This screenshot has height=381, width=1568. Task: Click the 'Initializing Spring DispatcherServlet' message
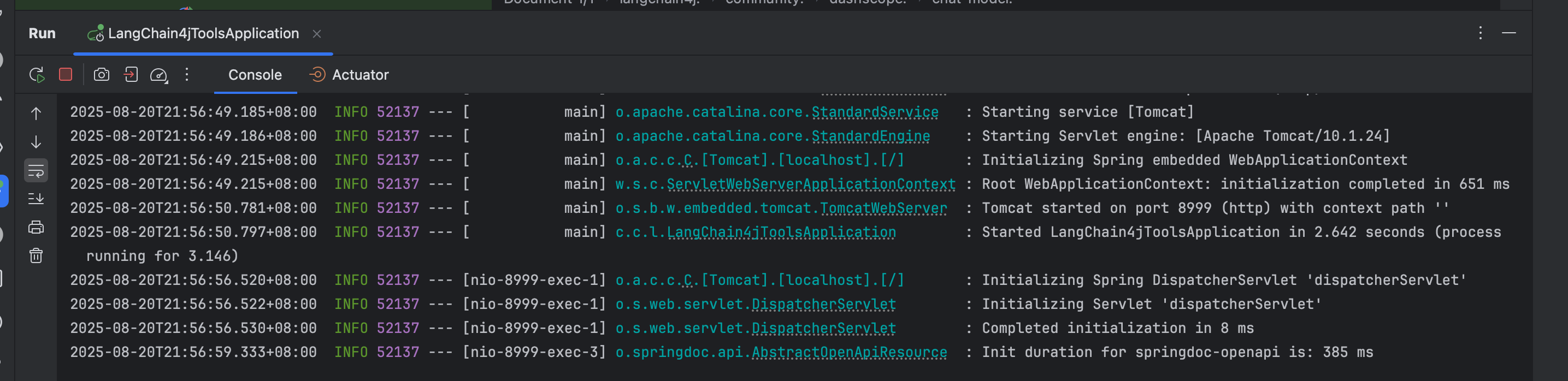pos(1224,280)
